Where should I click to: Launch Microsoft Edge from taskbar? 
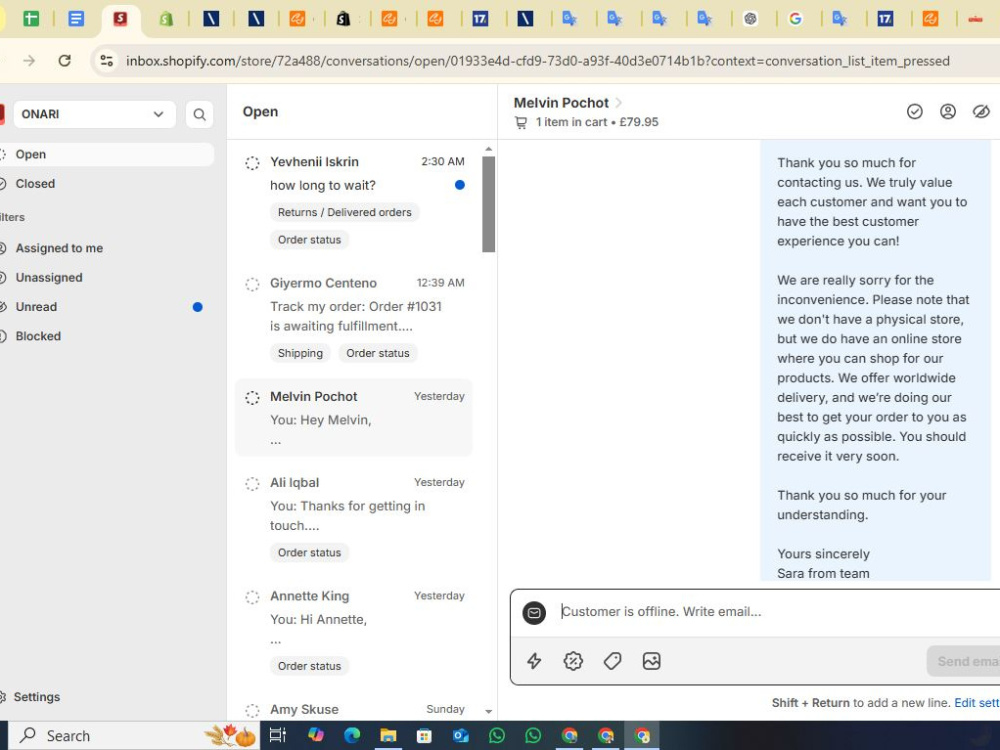point(352,735)
